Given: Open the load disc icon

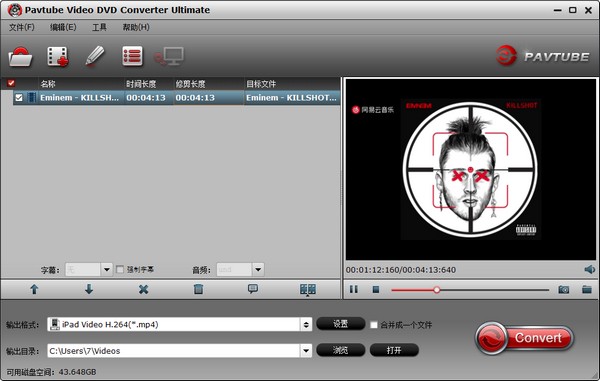Looking at the screenshot, I should pos(20,57).
